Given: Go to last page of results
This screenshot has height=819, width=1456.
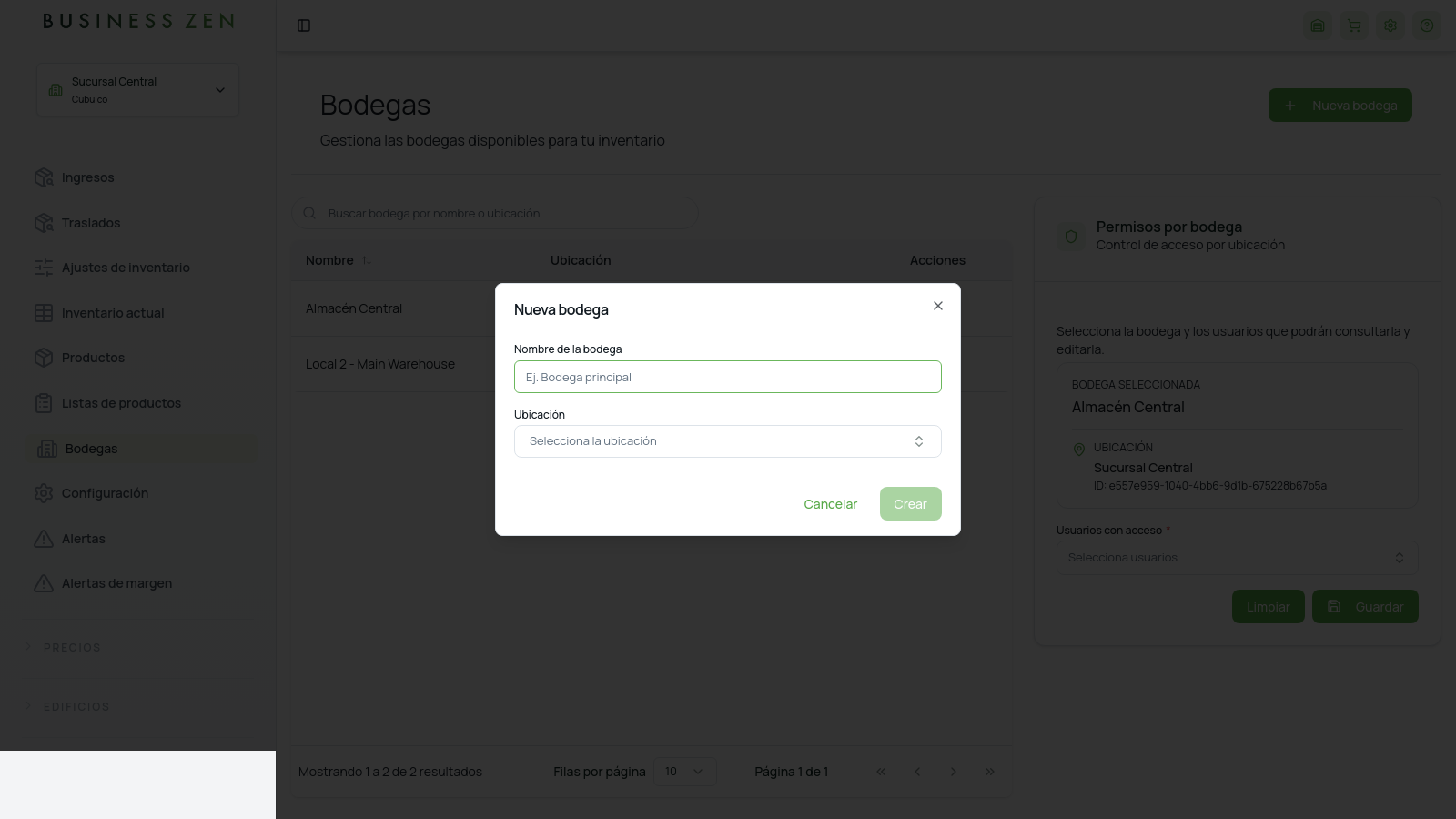Looking at the screenshot, I should coord(990,772).
